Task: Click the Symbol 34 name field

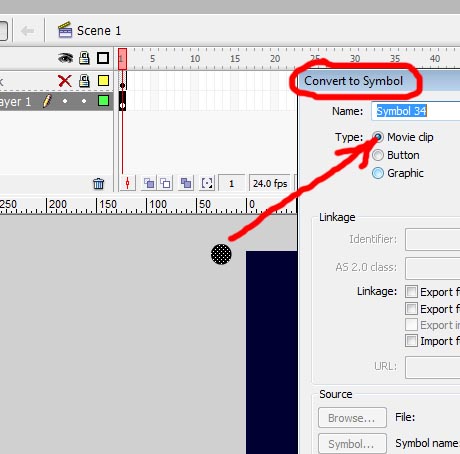Action: click(415, 111)
